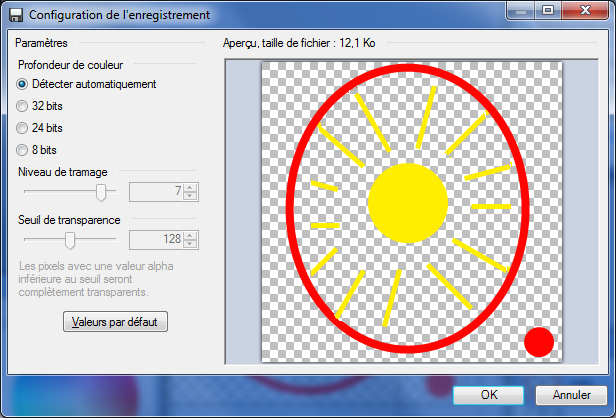
Task: Decrease the Niveau de tramage with down arrow
Action: 190,196
